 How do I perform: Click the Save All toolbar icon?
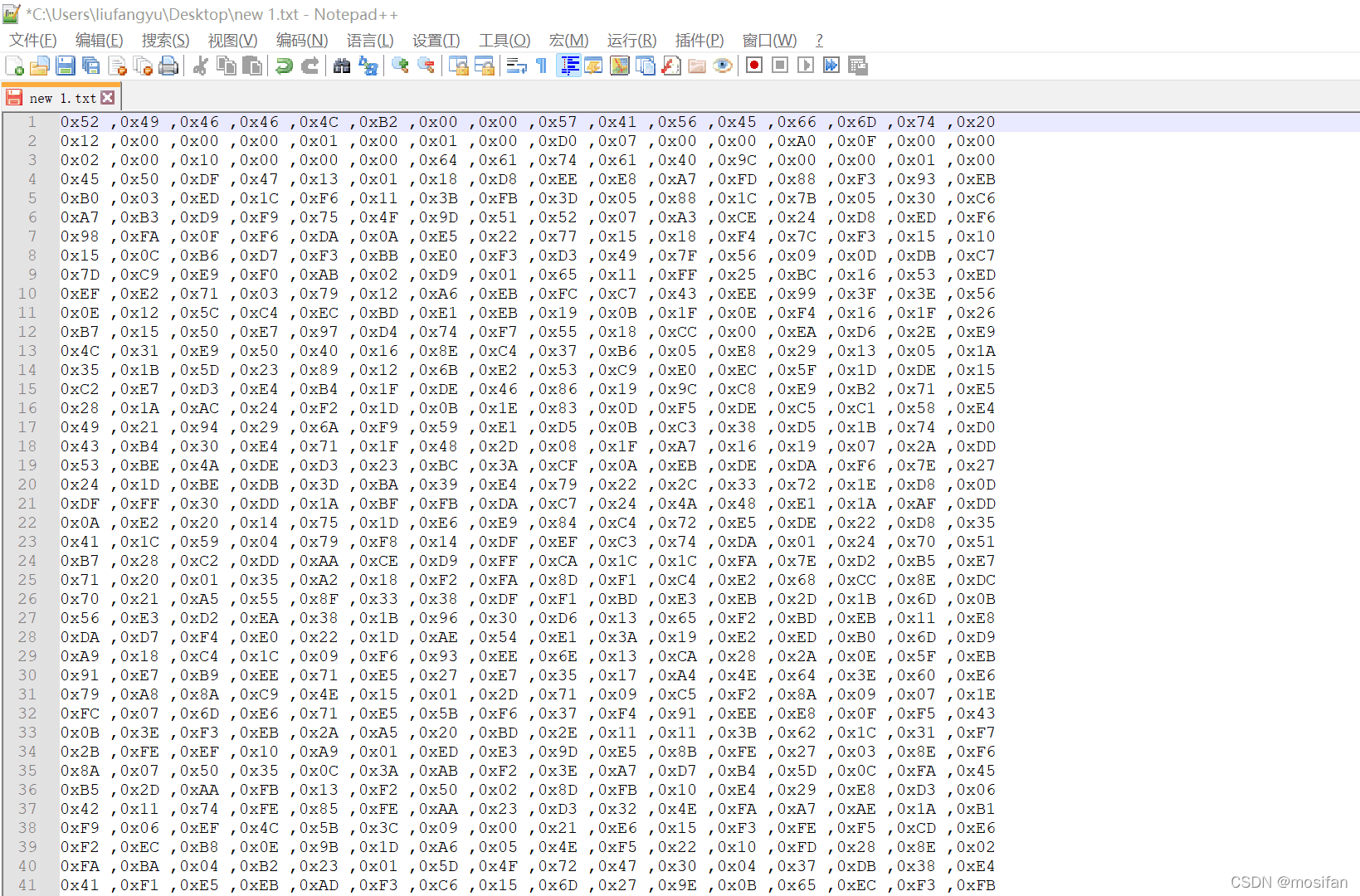pos(91,66)
